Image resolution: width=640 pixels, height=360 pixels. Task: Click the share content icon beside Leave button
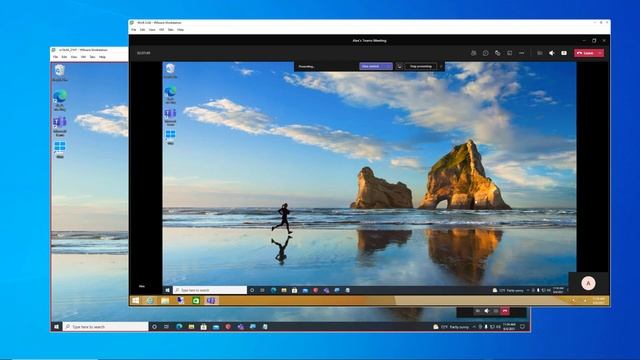click(564, 53)
